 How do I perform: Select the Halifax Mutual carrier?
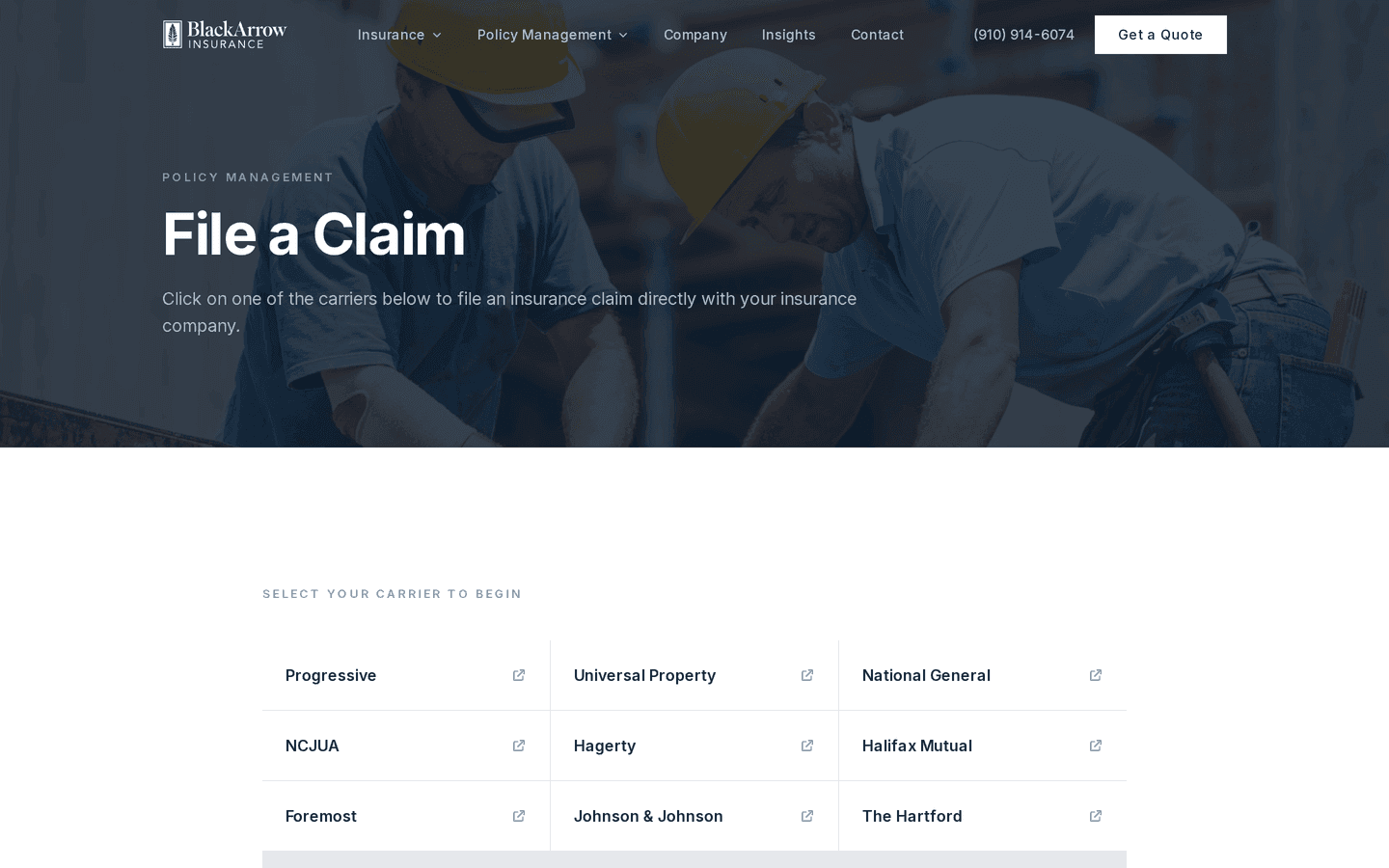[x=983, y=746]
